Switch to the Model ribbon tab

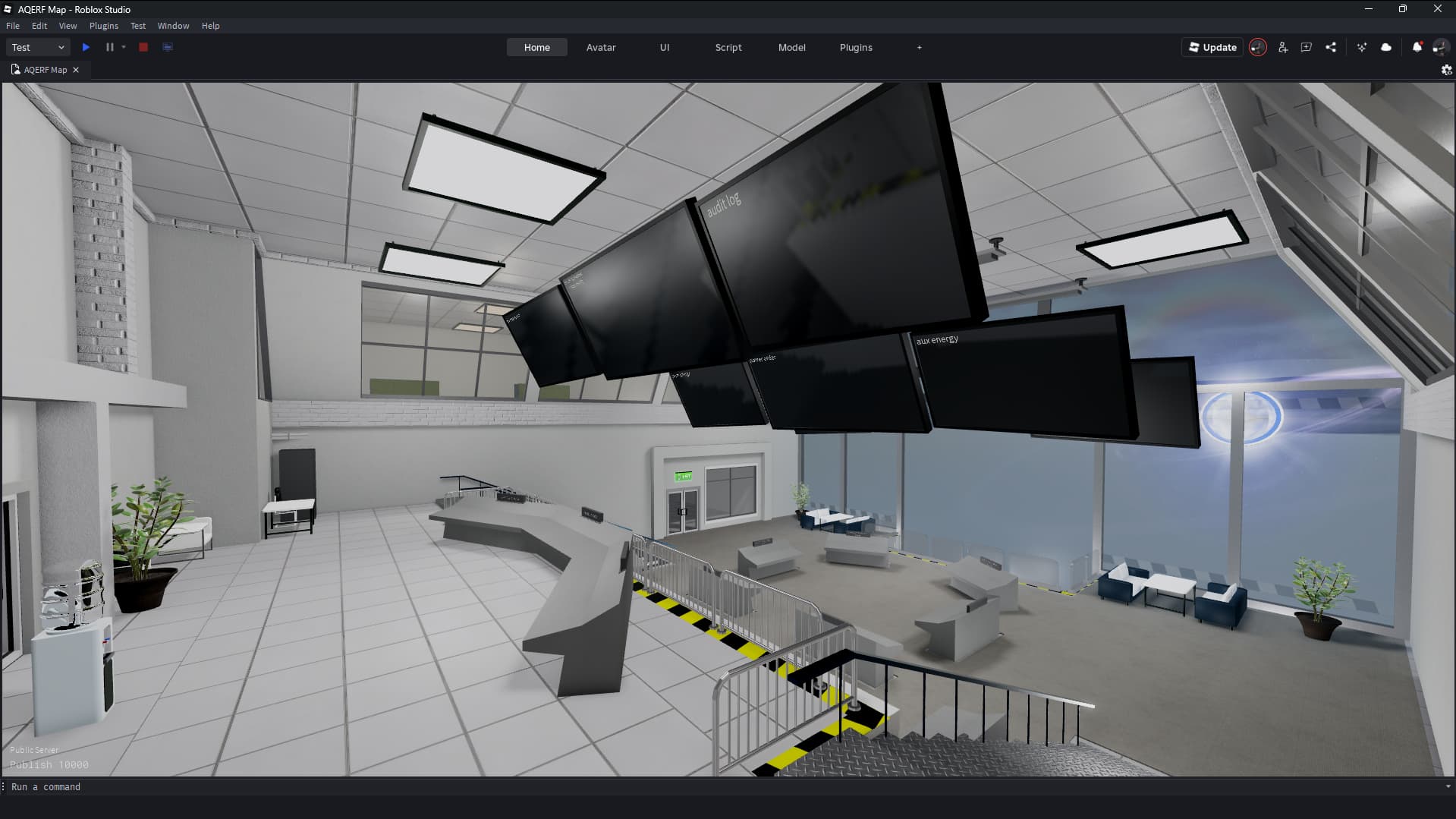pos(792,47)
